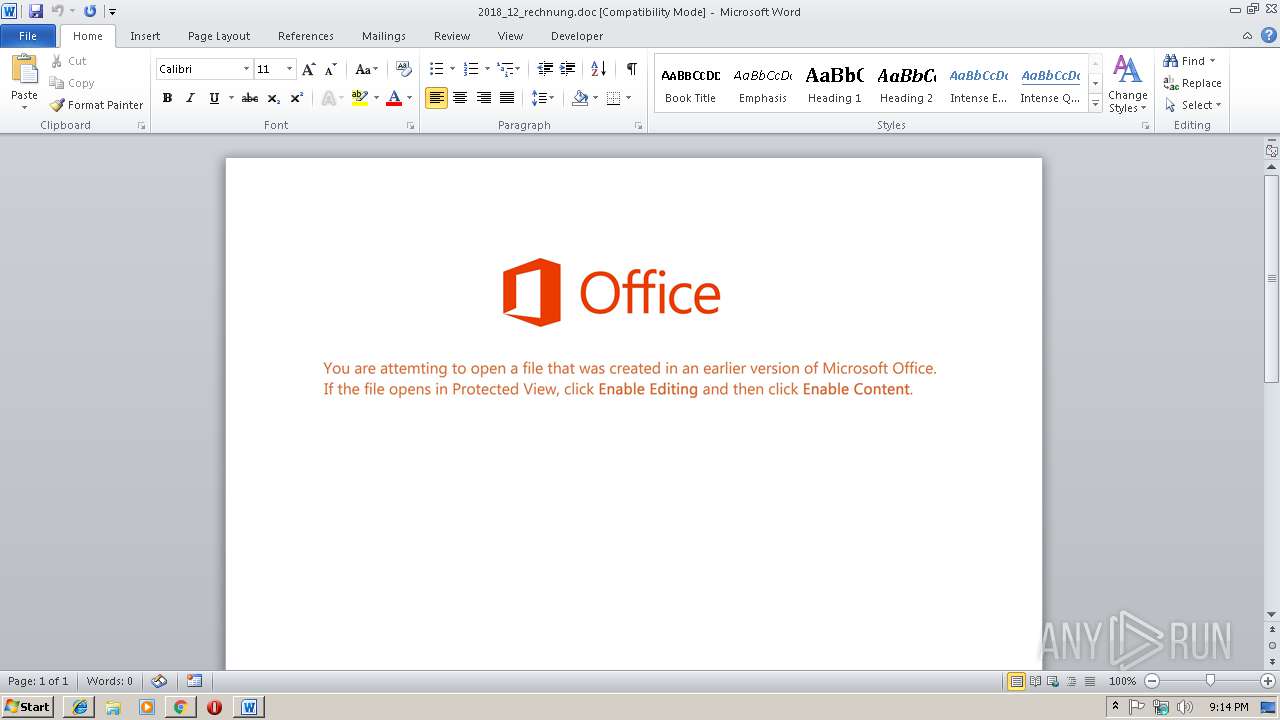
Task: Increase paragraph indent
Action: click(x=568, y=69)
